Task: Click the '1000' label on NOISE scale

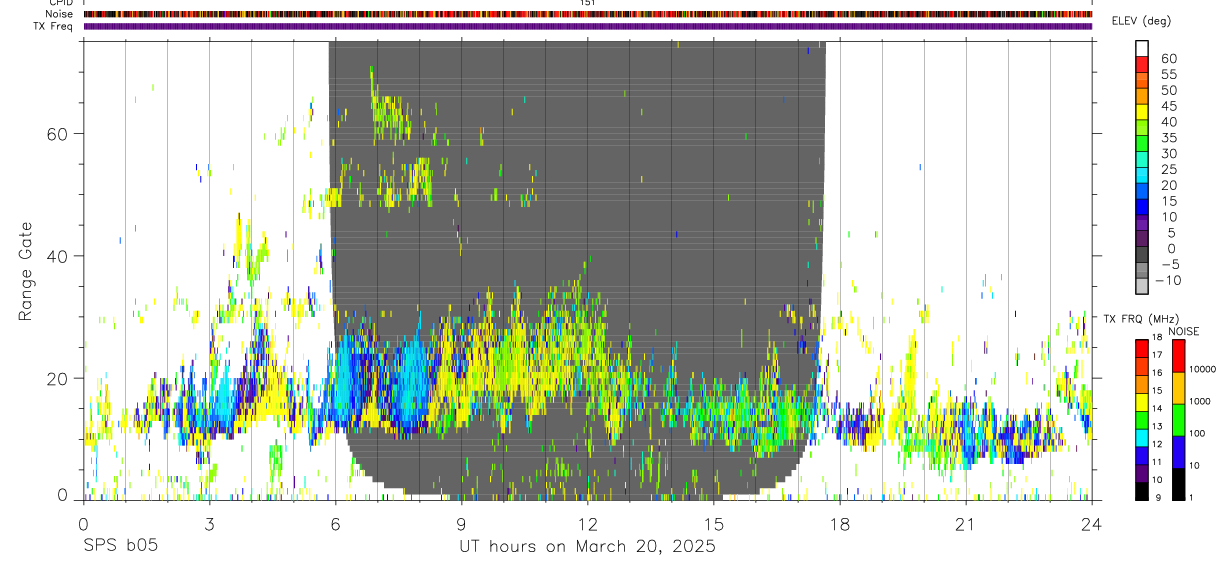Action: tap(1199, 401)
